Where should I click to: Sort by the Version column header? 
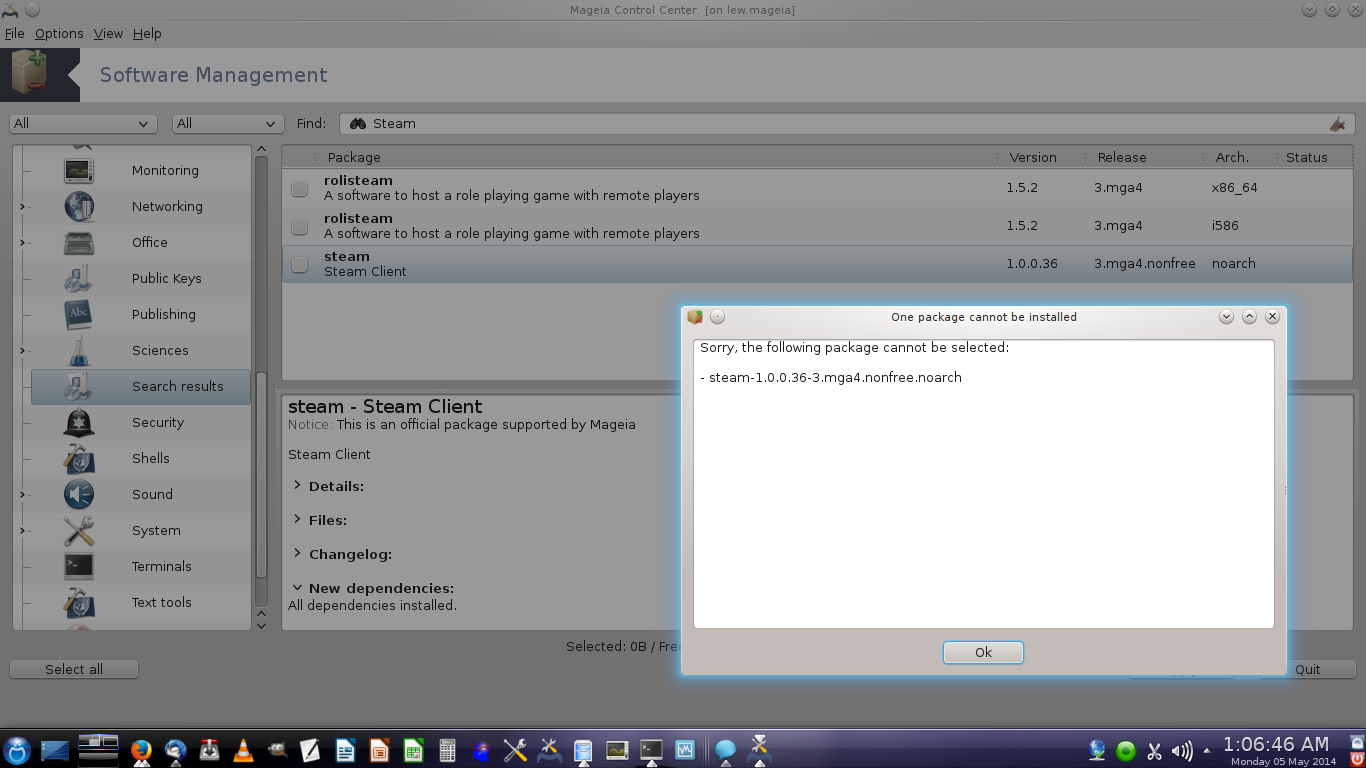click(x=1040, y=157)
